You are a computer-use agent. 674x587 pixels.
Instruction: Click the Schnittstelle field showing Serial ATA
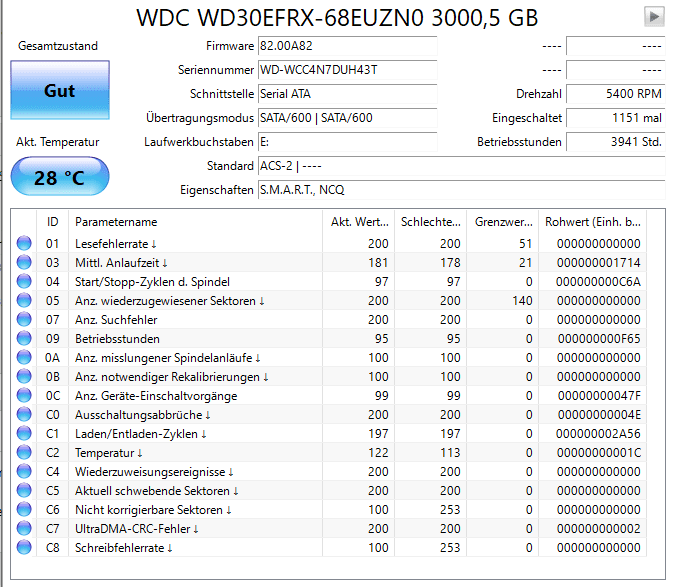pos(347,94)
